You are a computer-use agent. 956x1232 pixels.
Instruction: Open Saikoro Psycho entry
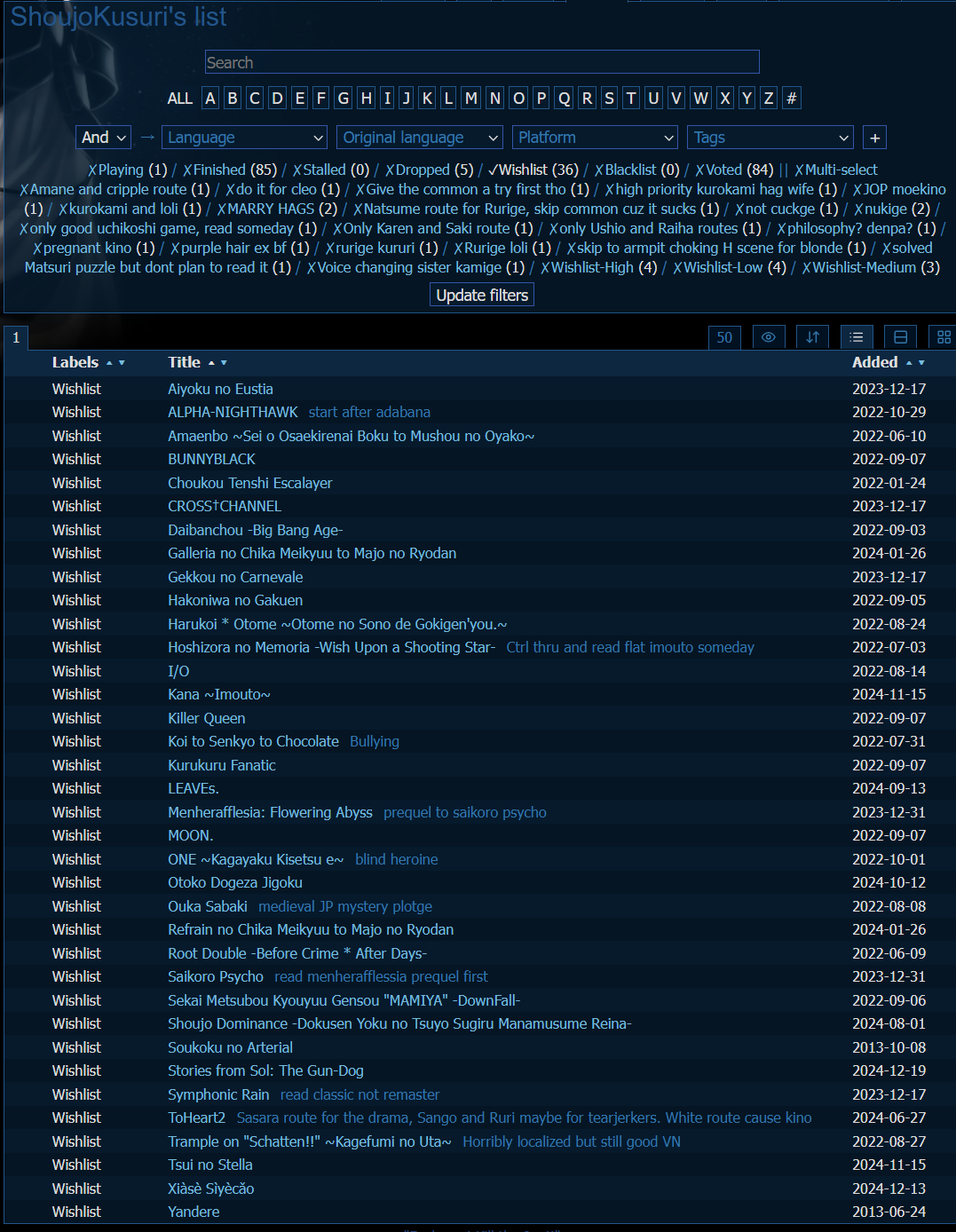point(216,976)
